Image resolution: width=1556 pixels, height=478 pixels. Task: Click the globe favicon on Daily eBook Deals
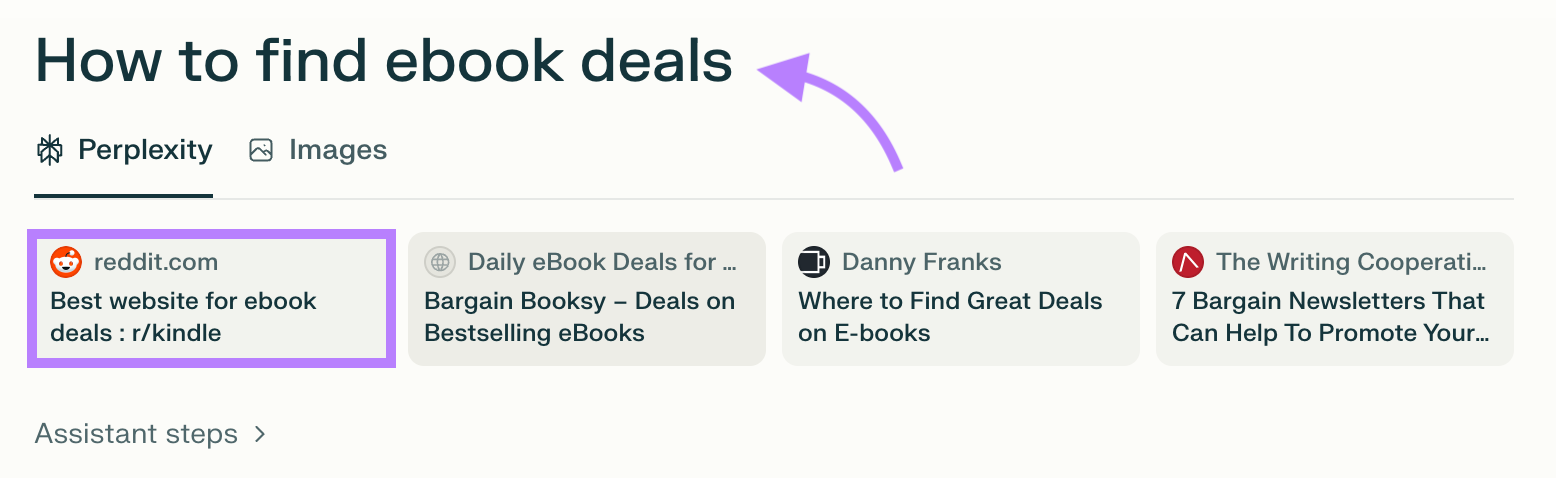point(440,262)
